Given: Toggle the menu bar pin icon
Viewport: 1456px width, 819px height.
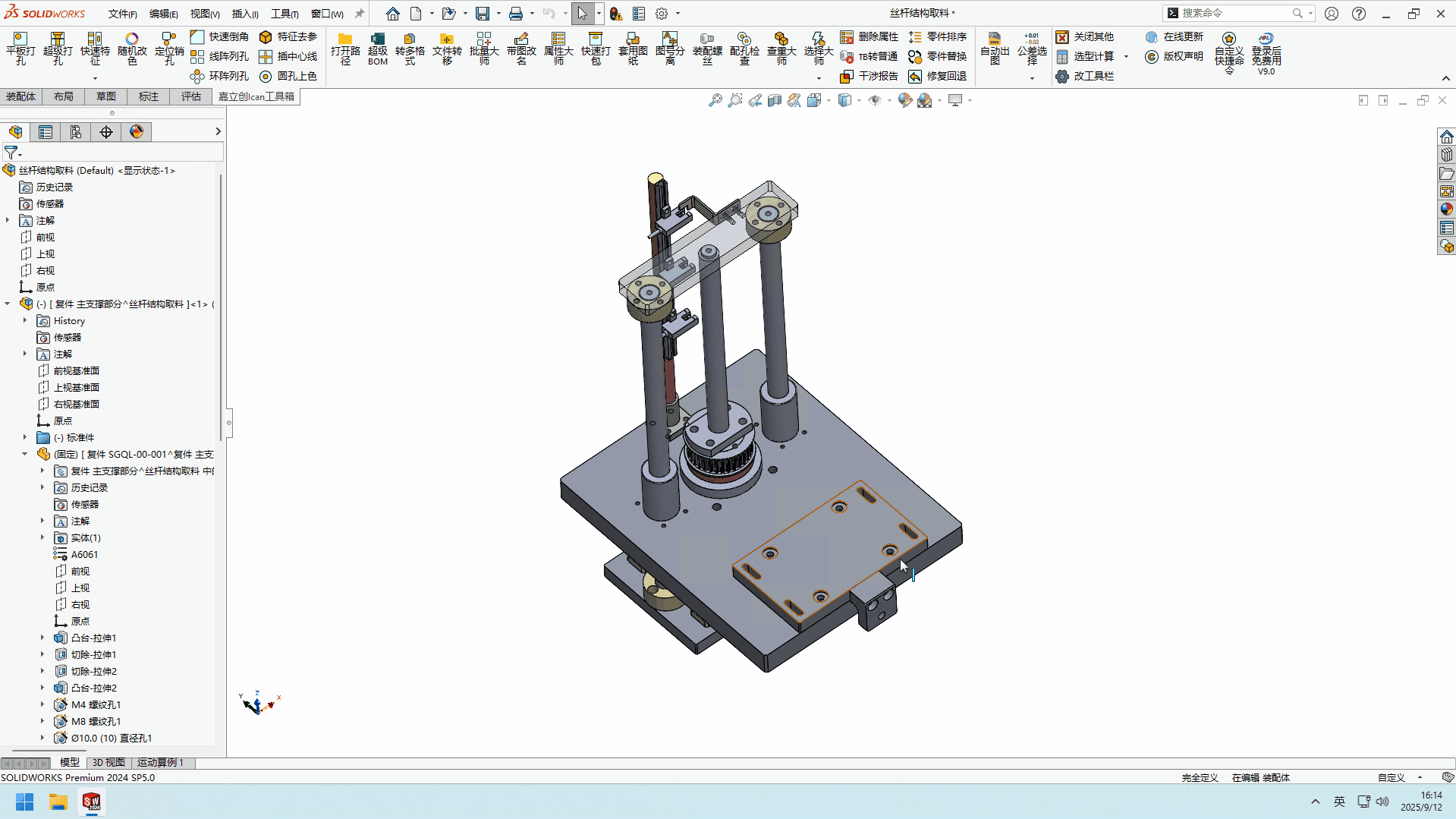Looking at the screenshot, I should click(x=360, y=14).
